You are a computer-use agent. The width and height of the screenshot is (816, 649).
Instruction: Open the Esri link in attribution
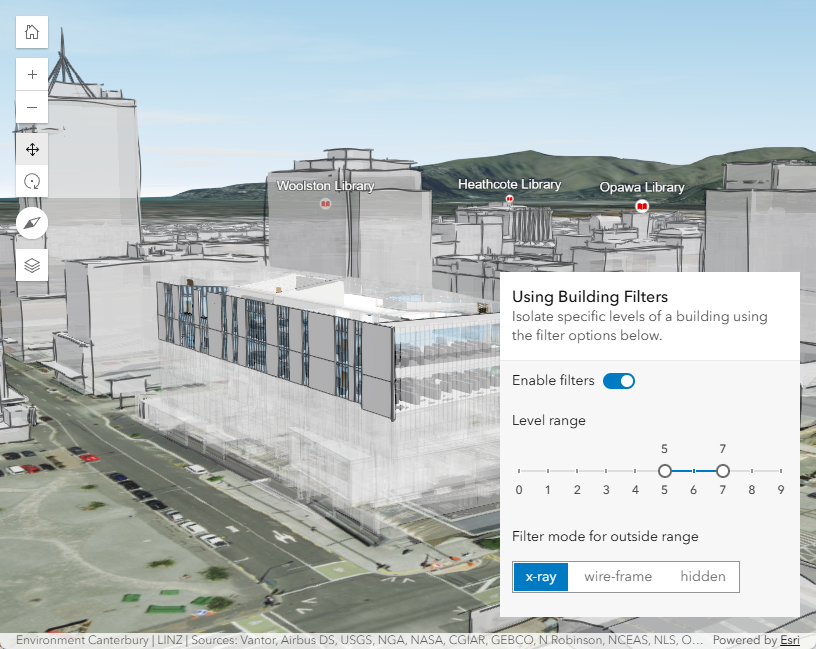[x=790, y=640]
